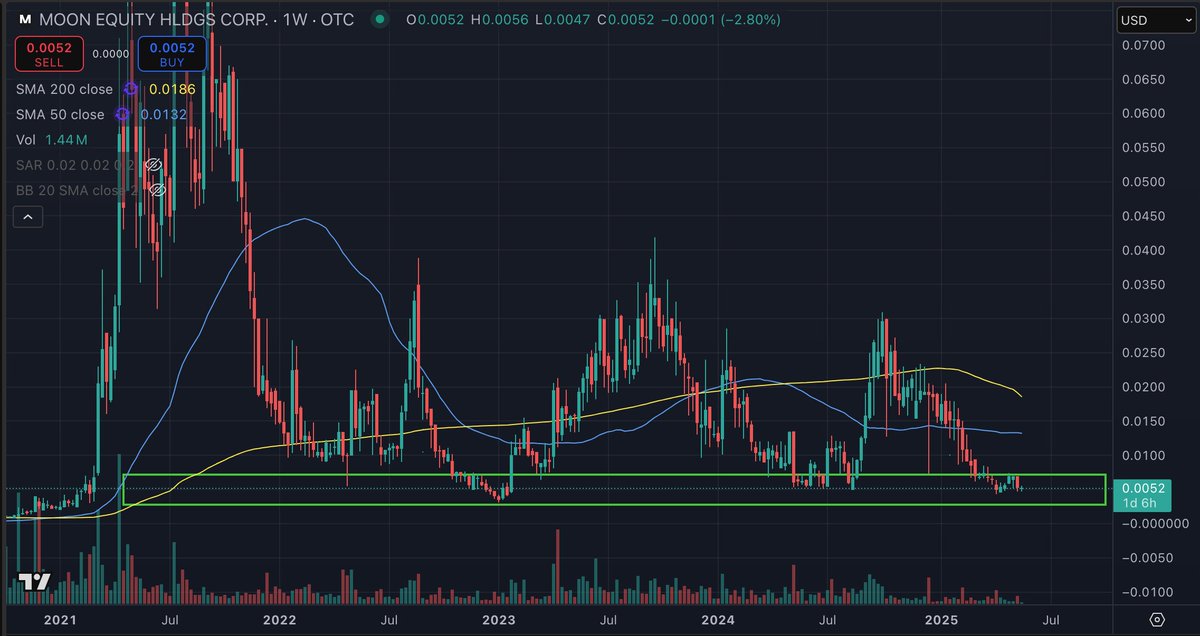
Task: Show the hidden BB 20 SMA indicator eye icon
Action: pos(156,190)
